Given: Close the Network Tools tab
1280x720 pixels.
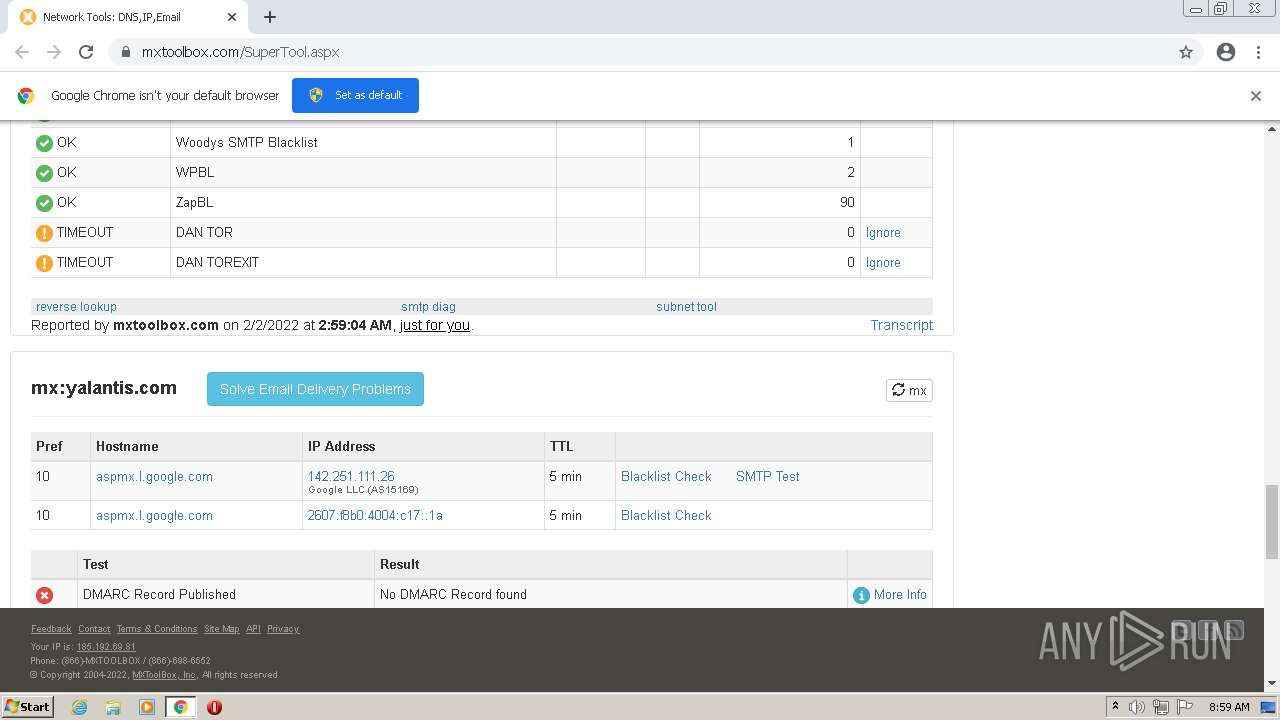Looking at the screenshot, I should 232,17.
